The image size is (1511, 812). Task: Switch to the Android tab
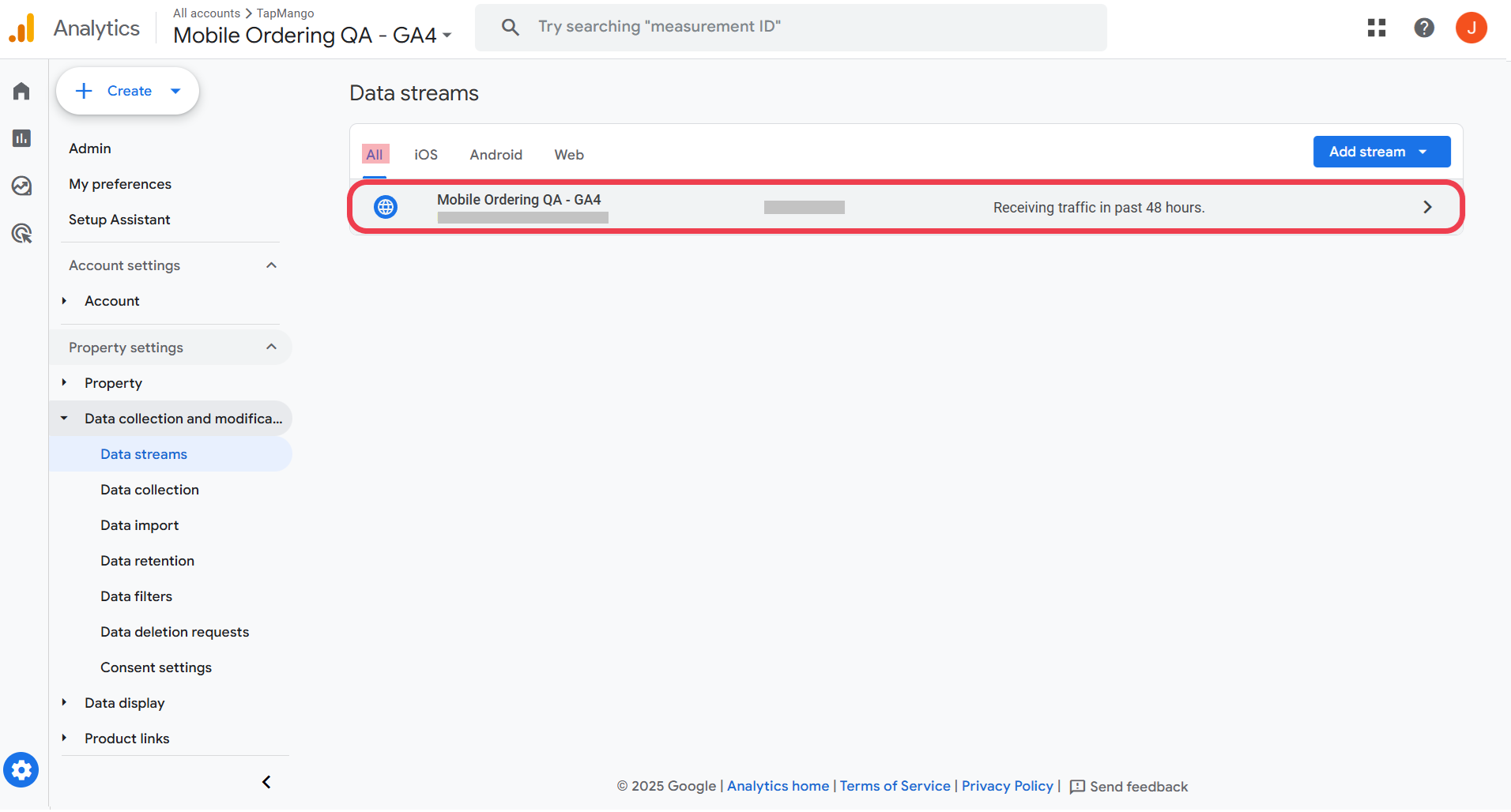pyautogui.click(x=496, y=155)
